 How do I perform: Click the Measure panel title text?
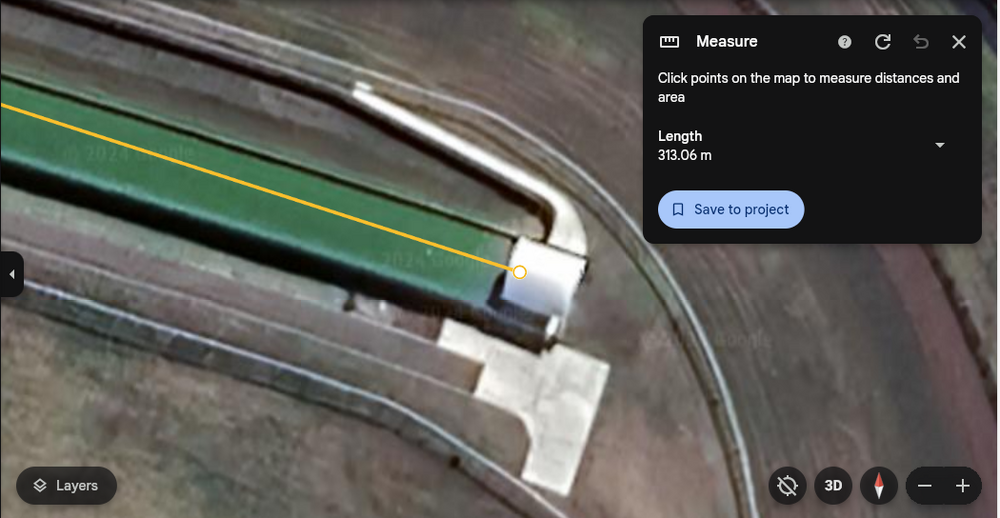(726, 42)
